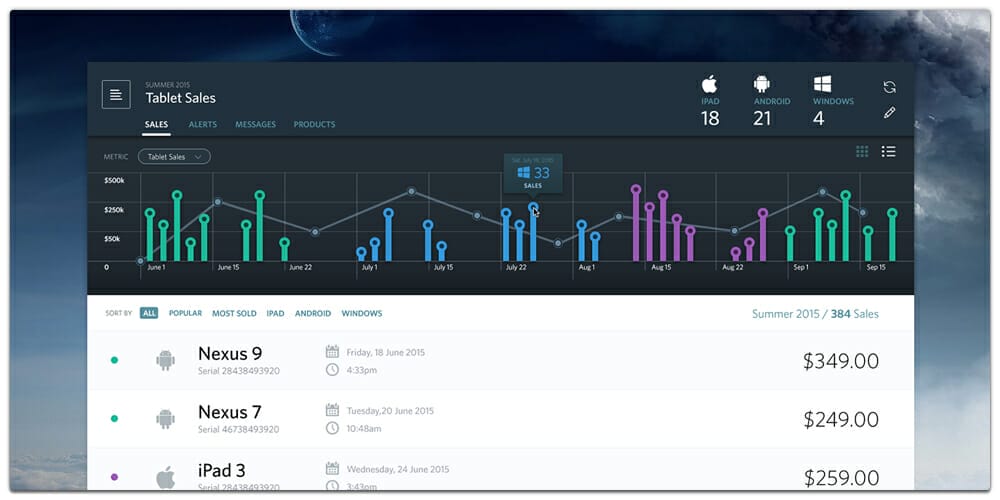Click the June 1 axis label
The image size is (1000, 500).
click(x=156, y=267)
